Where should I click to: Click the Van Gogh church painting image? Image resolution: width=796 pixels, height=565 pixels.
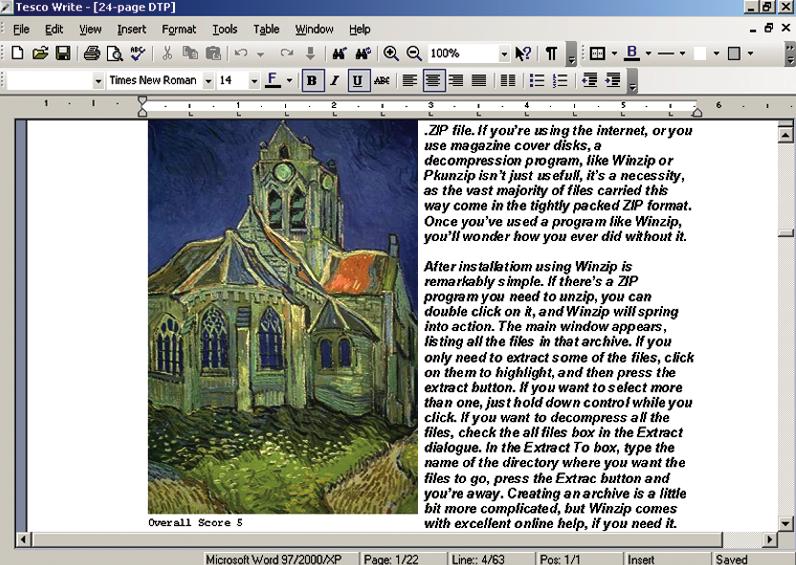pyautogui.click(x=283, y=317)
